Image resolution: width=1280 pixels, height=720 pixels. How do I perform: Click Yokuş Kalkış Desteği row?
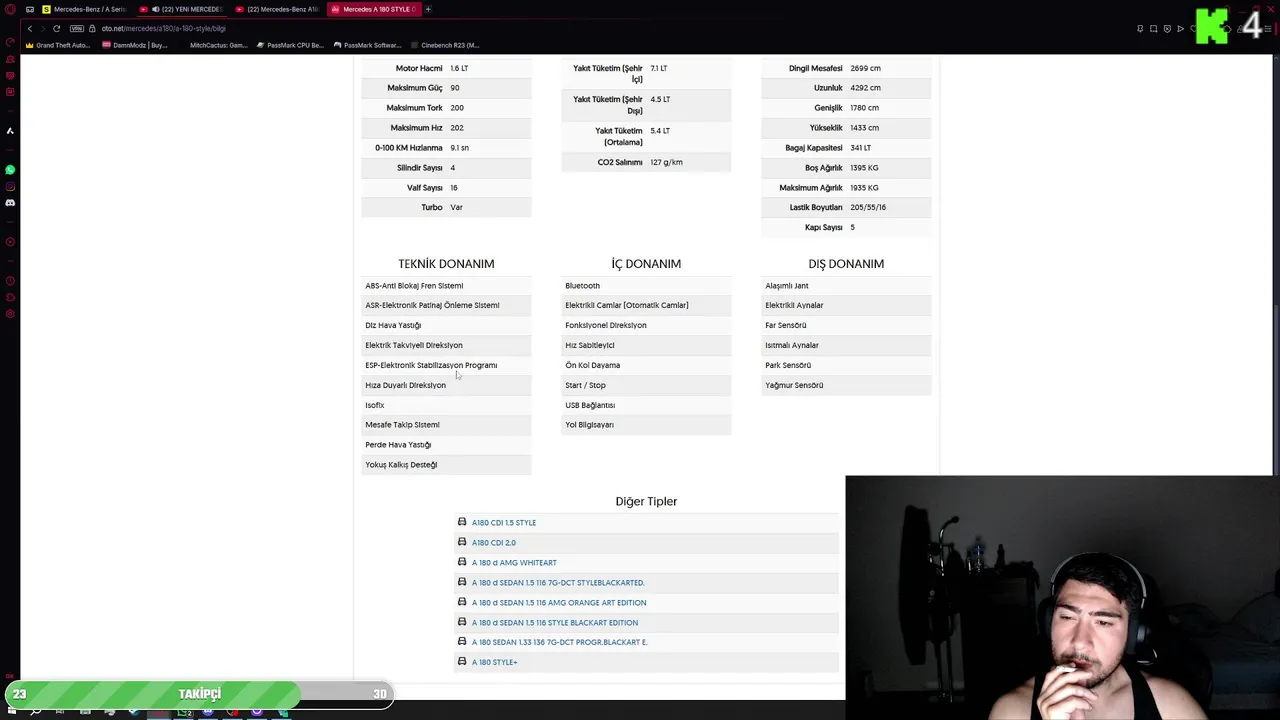coord(446,464)
